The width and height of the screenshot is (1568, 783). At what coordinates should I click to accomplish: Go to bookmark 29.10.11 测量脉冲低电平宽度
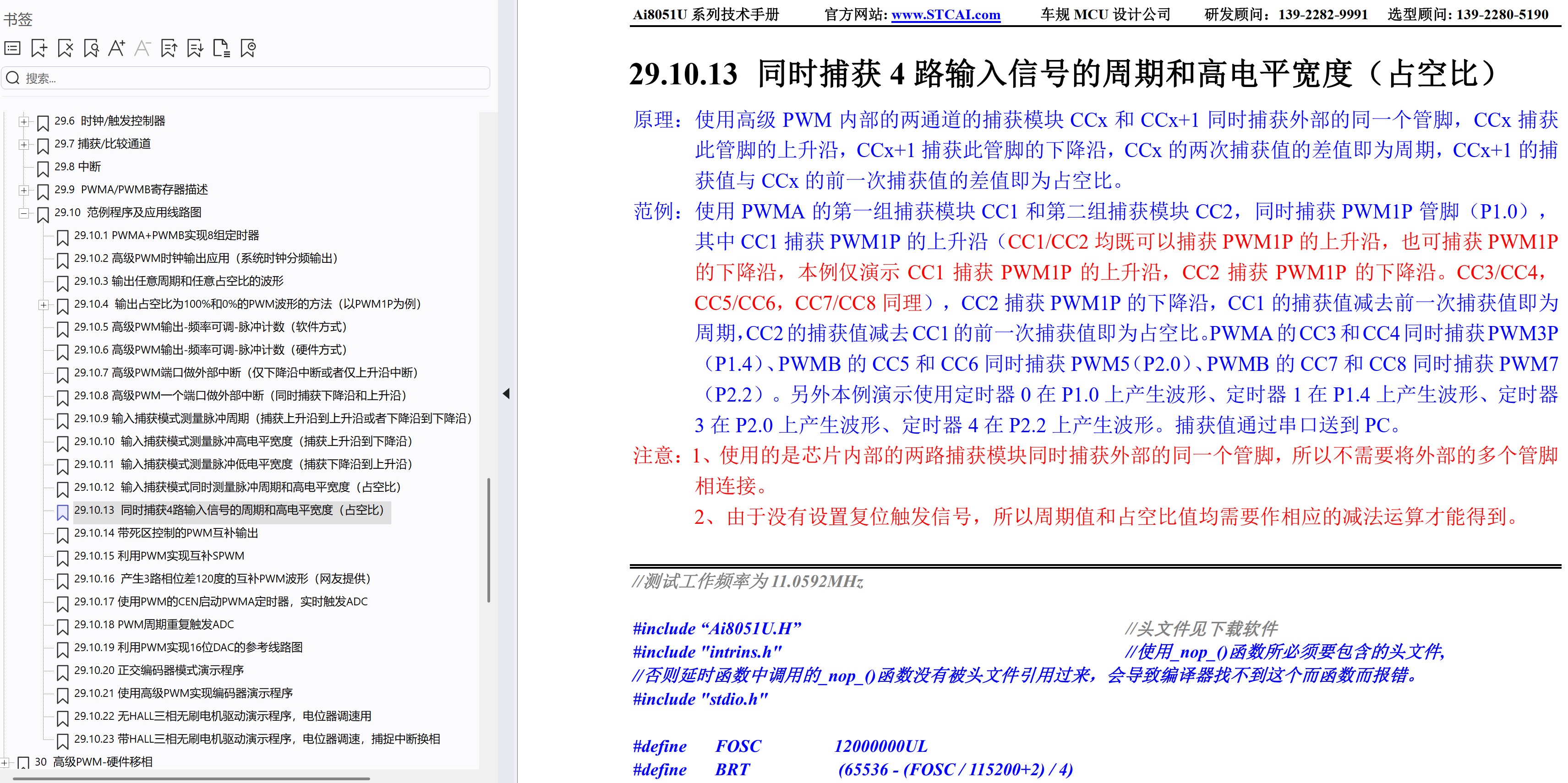[244, 464]
